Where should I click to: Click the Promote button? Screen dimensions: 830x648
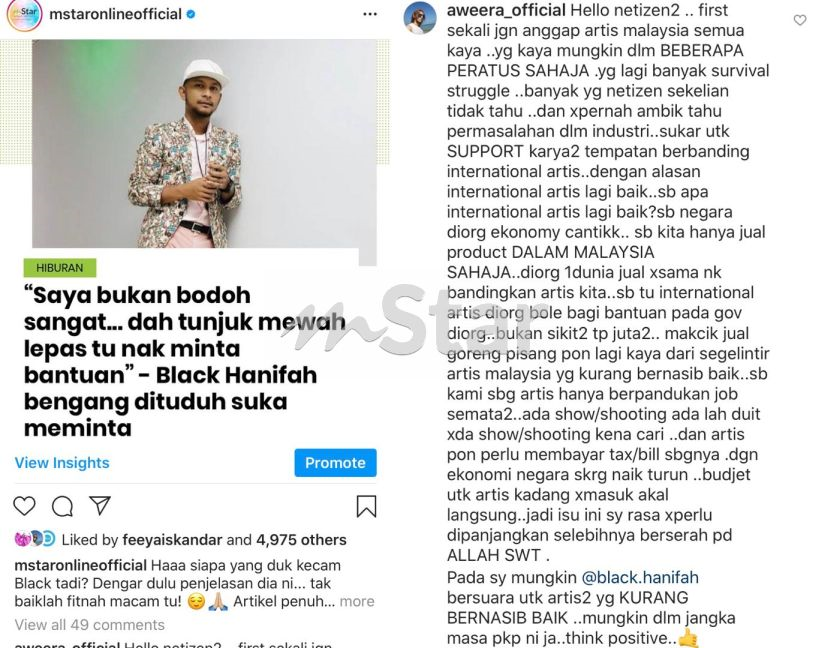pyautogui.click(x=336, y=463)
